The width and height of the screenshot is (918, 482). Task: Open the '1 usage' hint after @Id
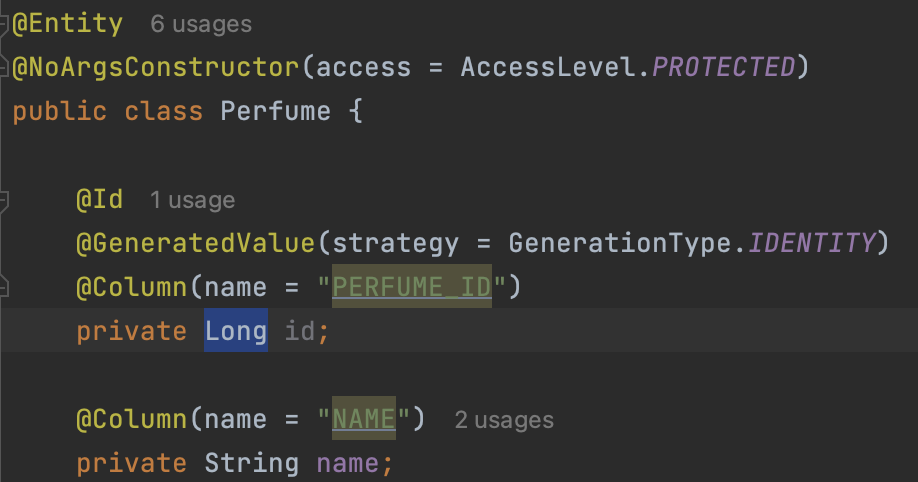tap(192, 200)
